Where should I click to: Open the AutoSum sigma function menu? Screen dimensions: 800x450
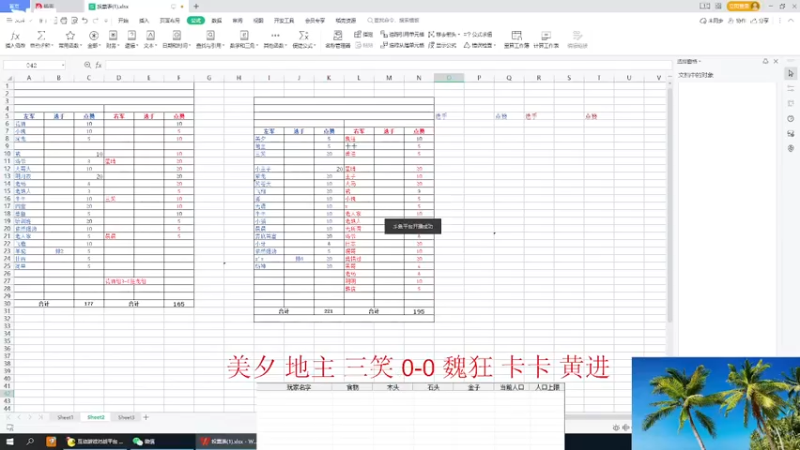41,39
